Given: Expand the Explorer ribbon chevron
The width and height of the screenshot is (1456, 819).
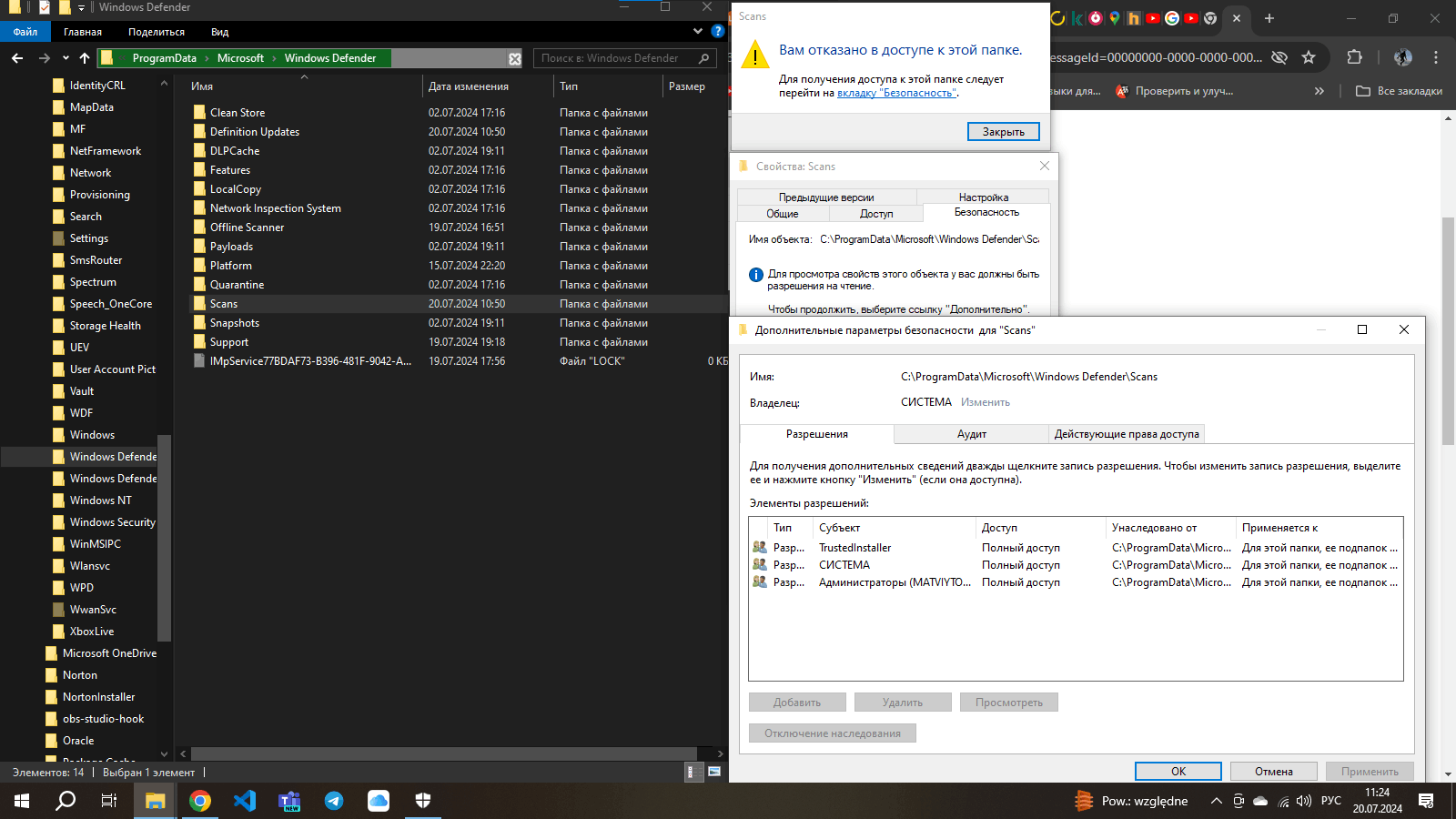Looking at the screenshot, I should coord(698,31).
